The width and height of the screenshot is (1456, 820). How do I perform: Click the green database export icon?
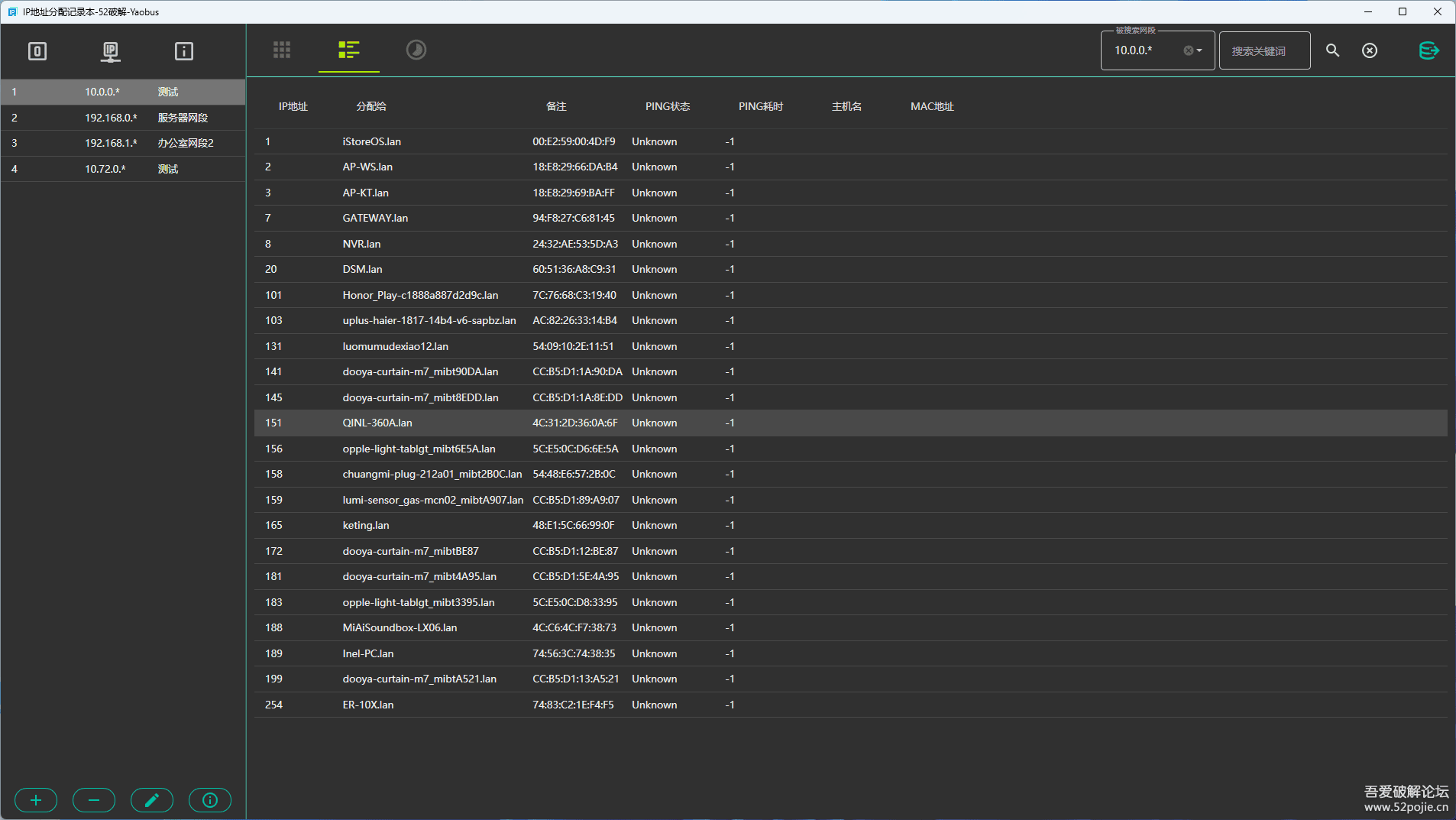1428,50
